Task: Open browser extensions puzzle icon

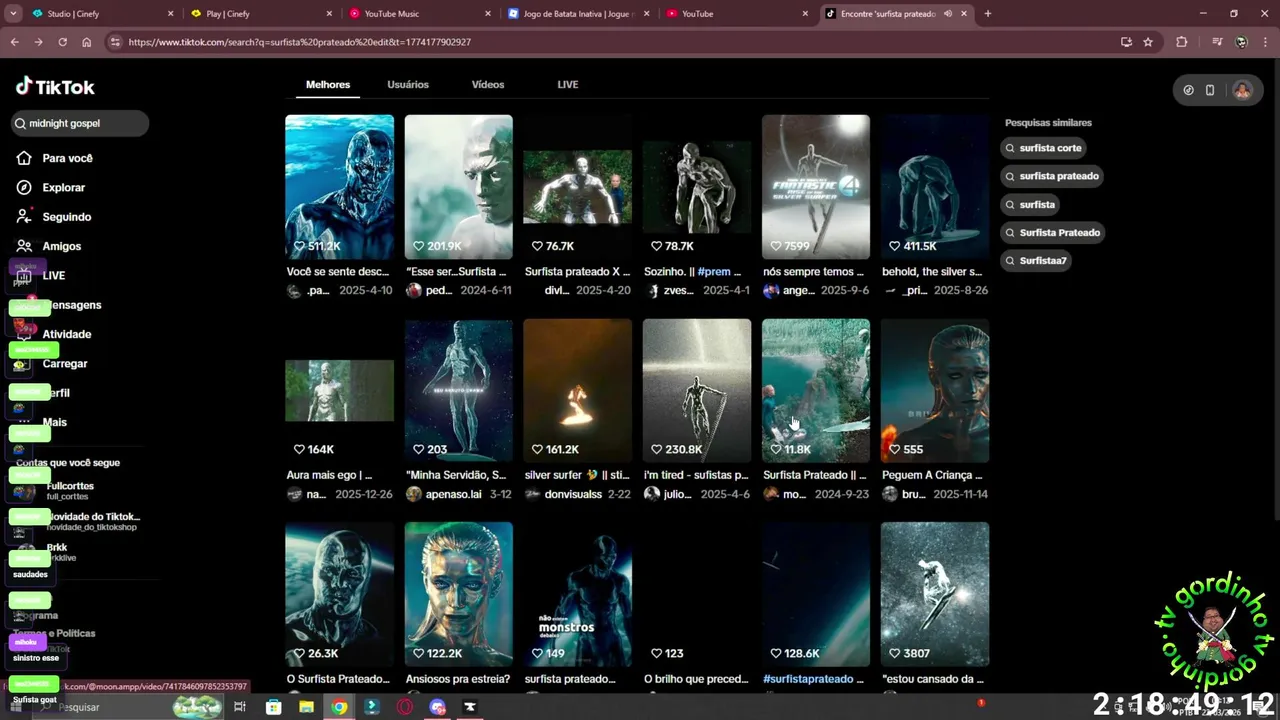Action: point(1182,42)
